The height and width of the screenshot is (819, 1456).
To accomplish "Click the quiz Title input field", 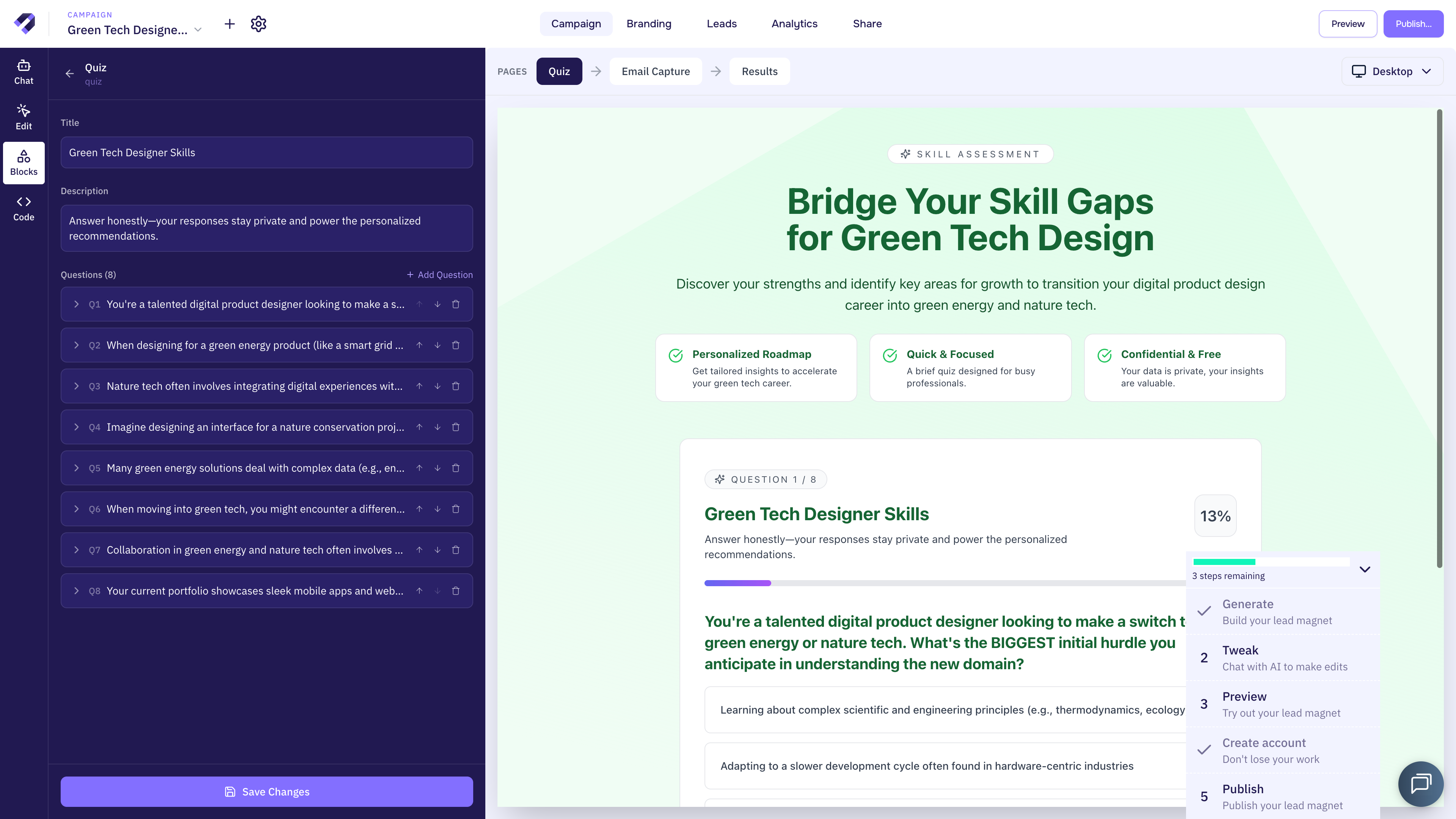I will point(267,152).
